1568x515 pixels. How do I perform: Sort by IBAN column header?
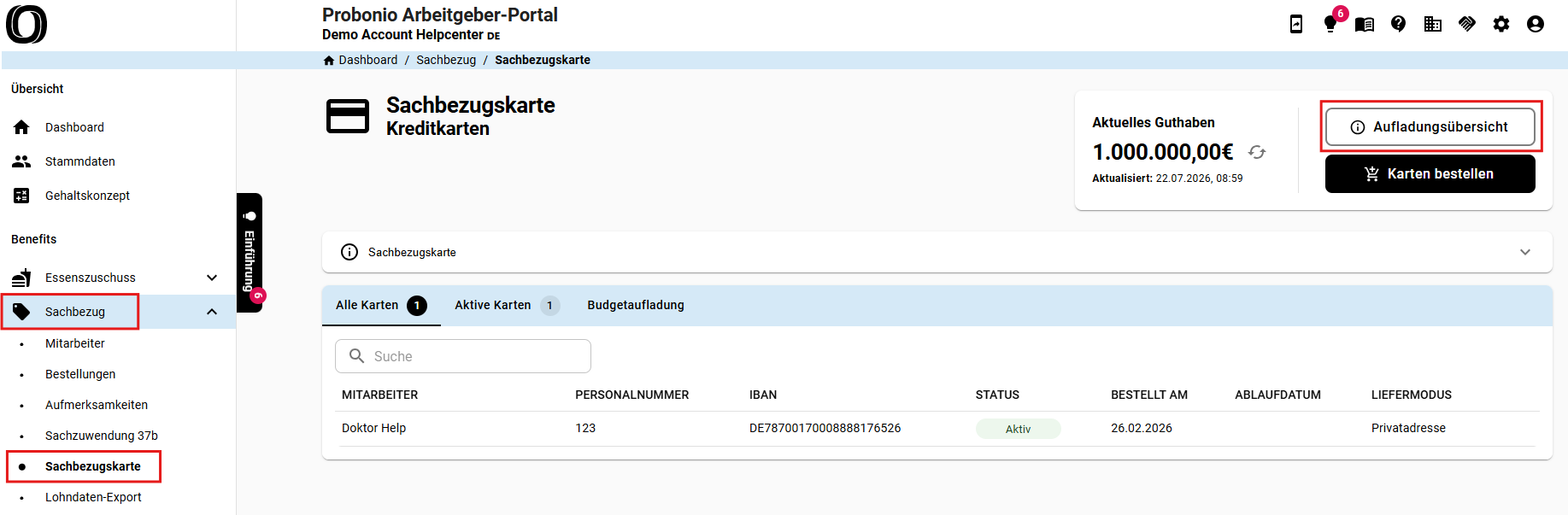click(x=763, y=395)
